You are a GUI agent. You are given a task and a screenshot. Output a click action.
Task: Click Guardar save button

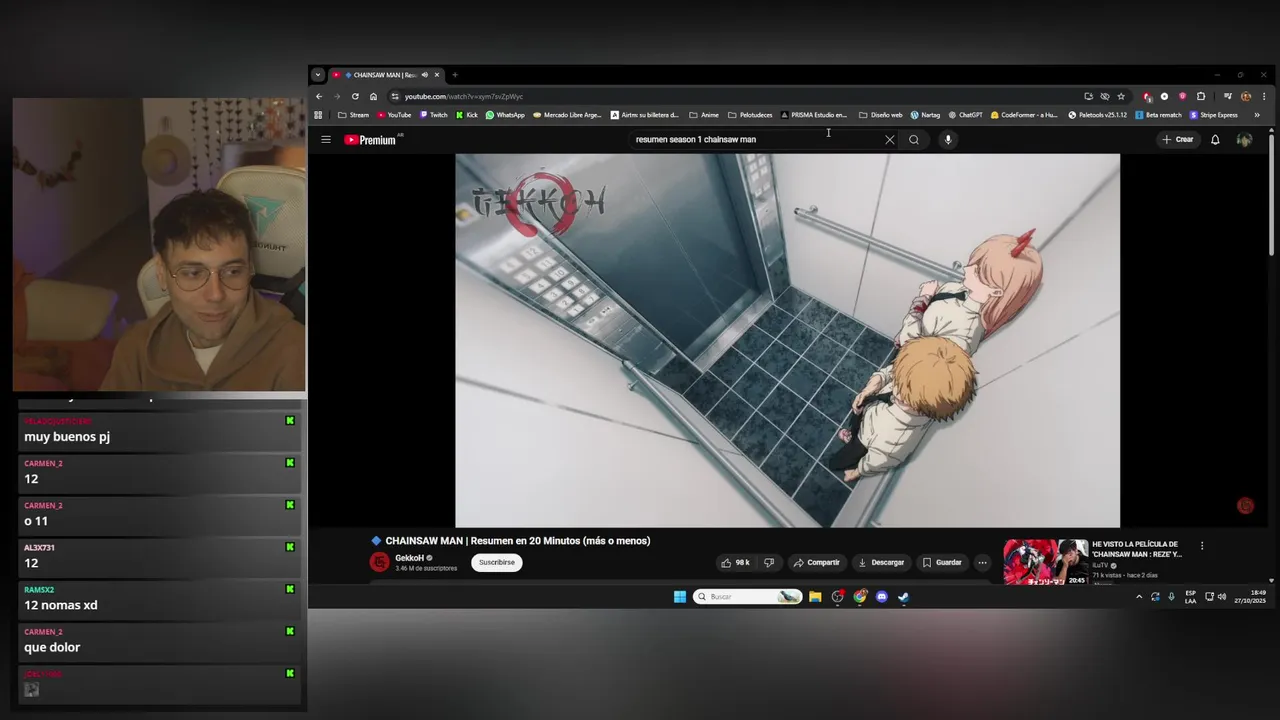click(x=942, y=562)
